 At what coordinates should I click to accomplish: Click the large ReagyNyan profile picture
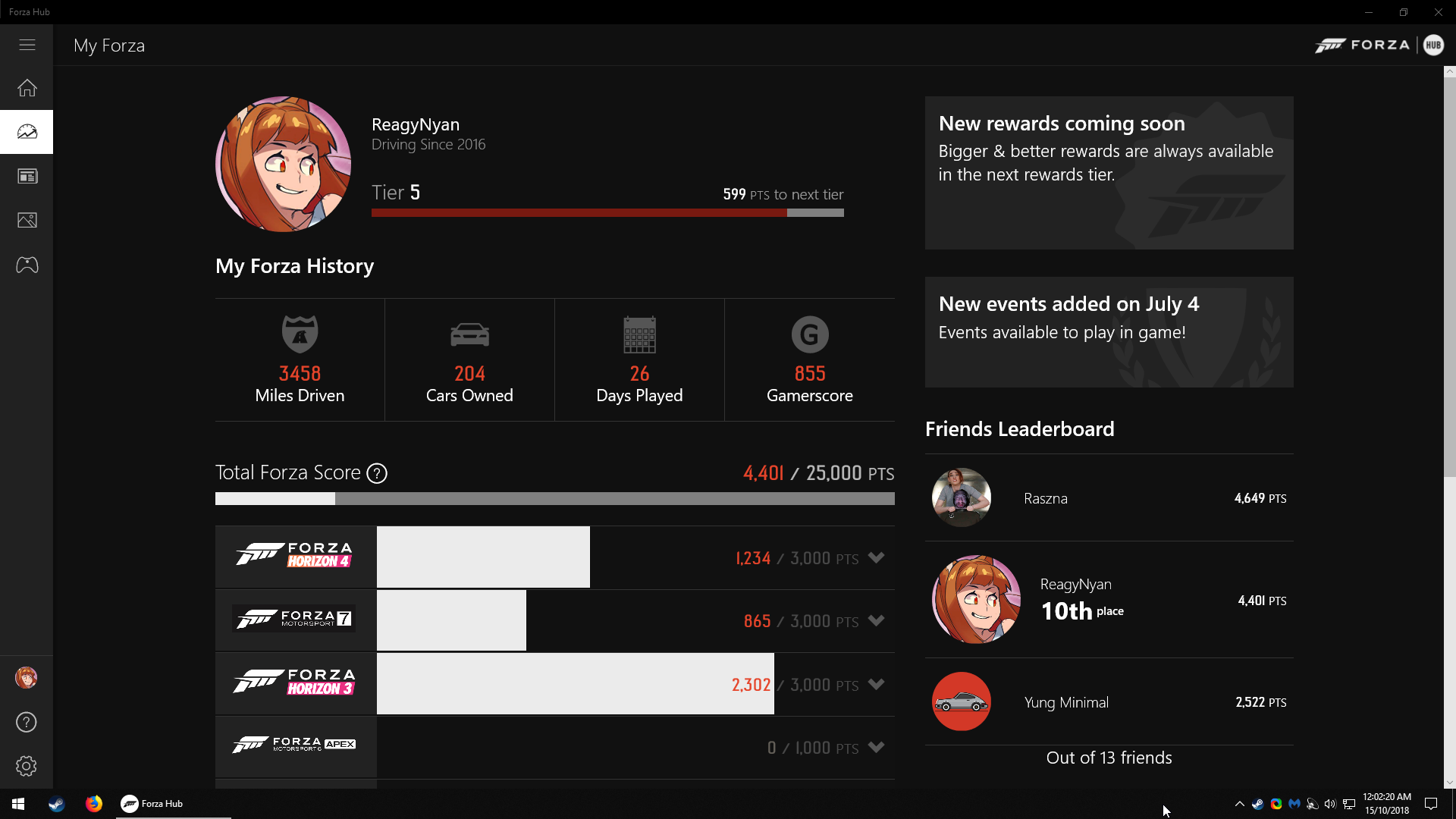click(283, 164)
